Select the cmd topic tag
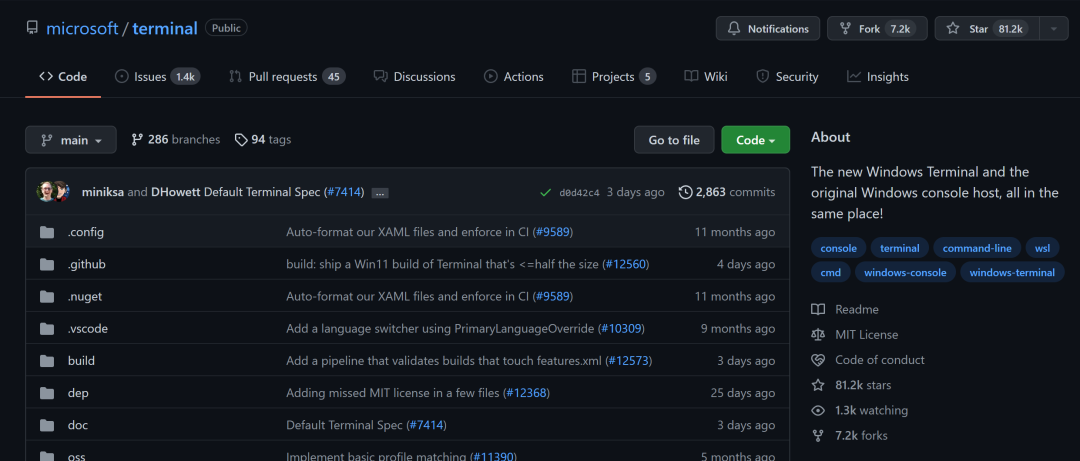 [831, 272]
